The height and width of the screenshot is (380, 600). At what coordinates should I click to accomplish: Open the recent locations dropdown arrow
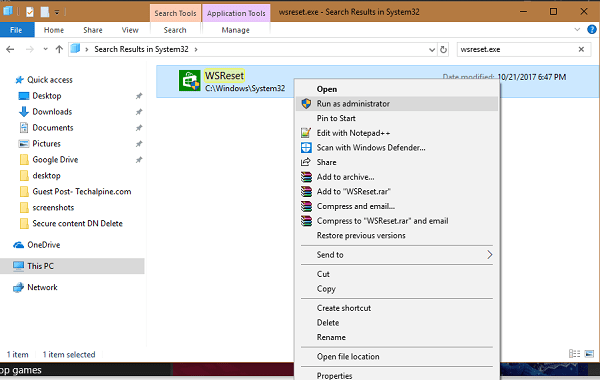[46, 49]
